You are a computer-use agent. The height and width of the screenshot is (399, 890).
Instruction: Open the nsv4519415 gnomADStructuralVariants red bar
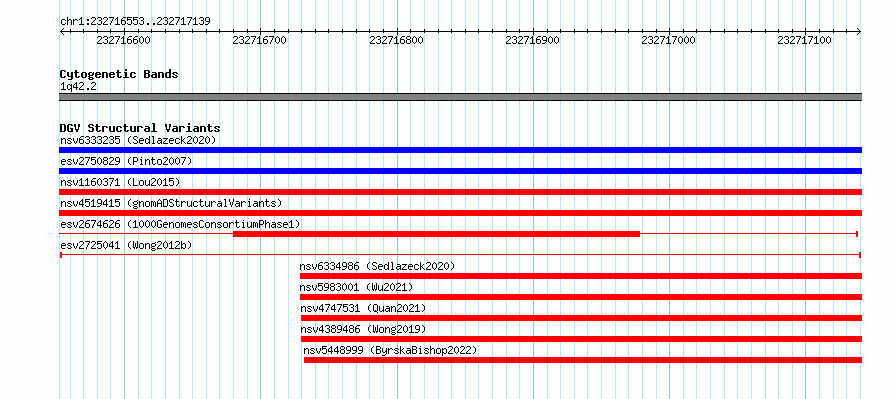pyautogui.click(x=460, y=213)
